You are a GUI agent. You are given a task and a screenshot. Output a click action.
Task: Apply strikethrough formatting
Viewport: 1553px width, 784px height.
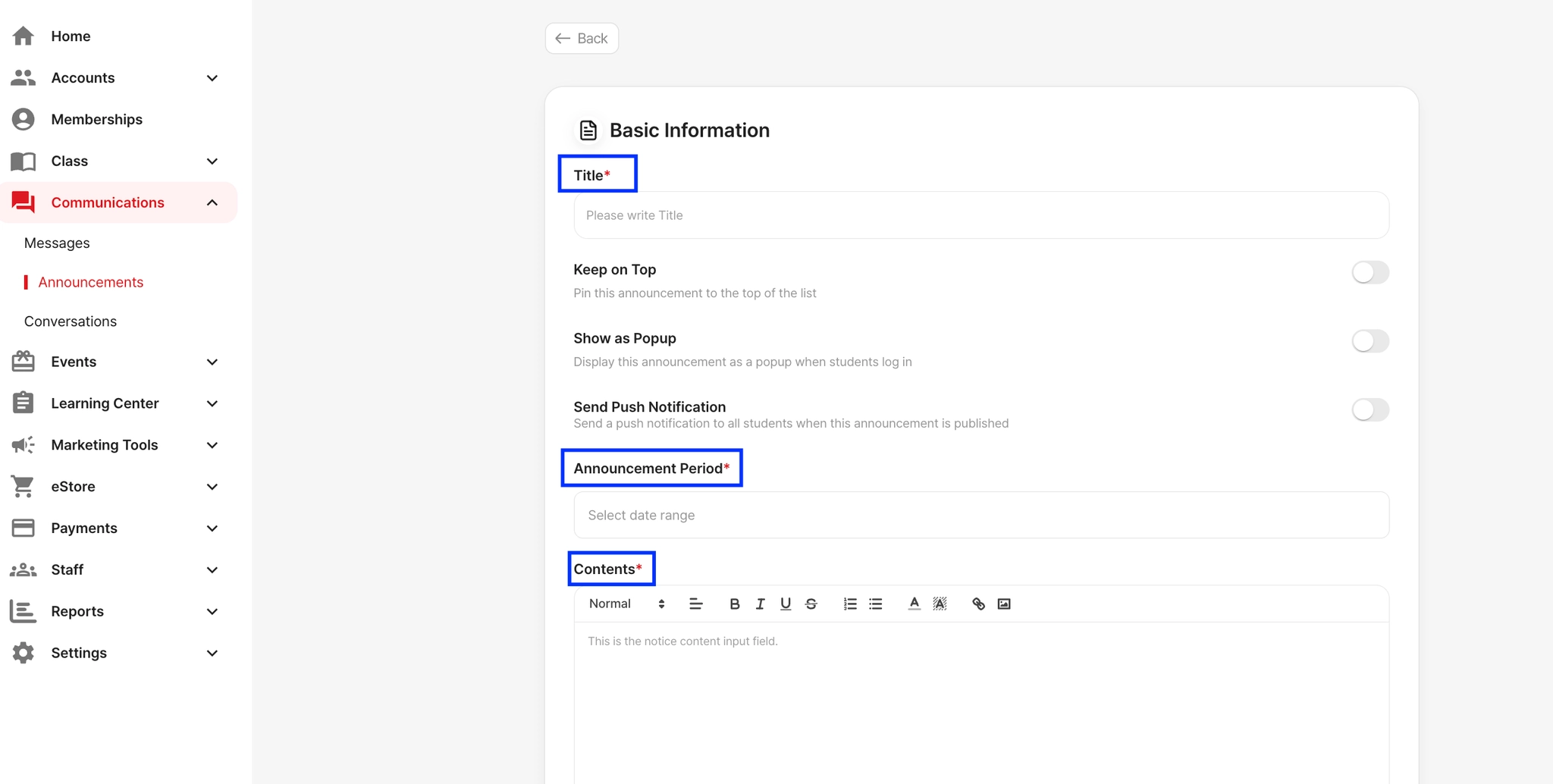coord(811,604)
